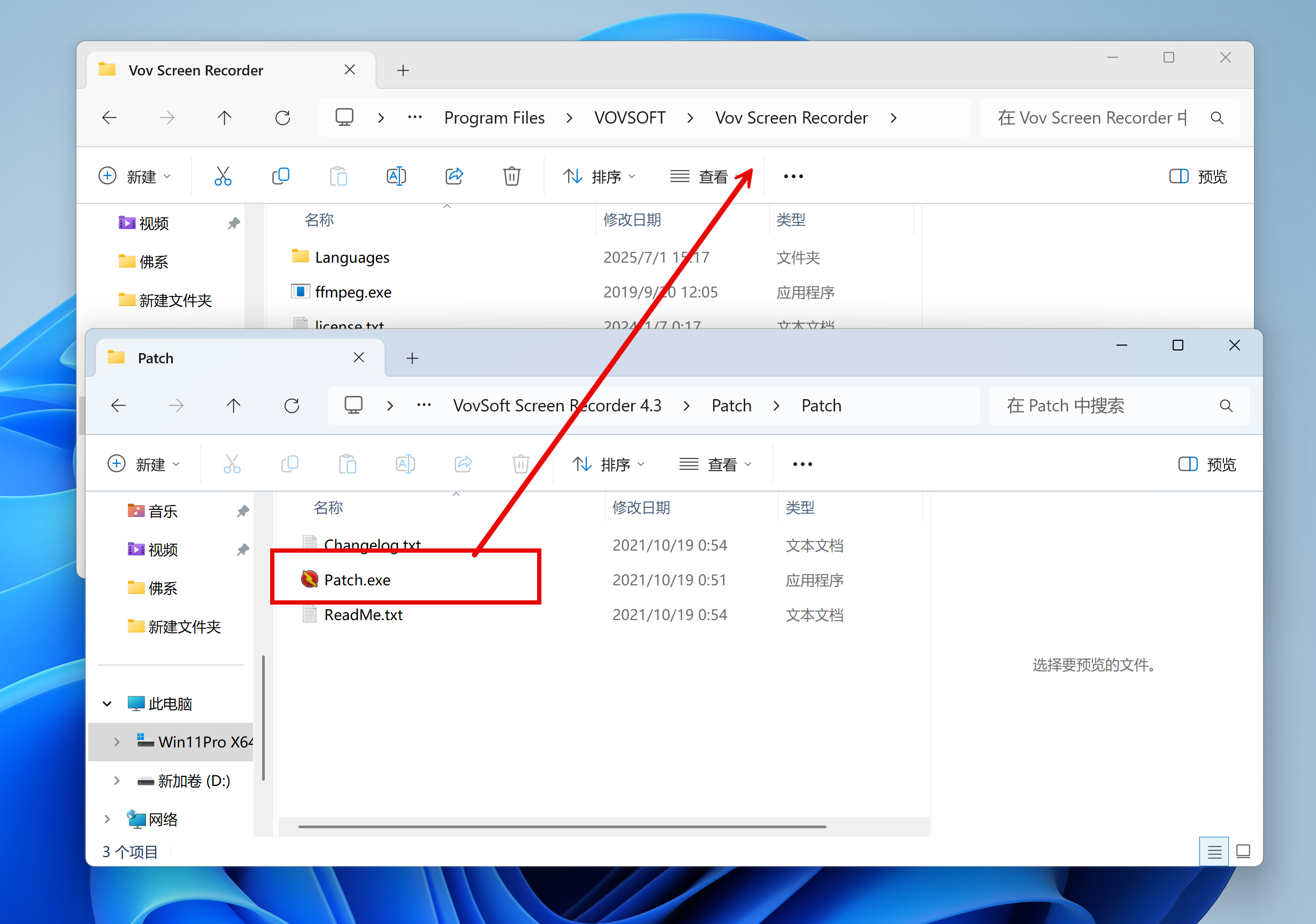This screenshot has width=1316, height=924.
Task: Click the Cut icon in the Vov Screen Recorder window
Action: (223, 176)
